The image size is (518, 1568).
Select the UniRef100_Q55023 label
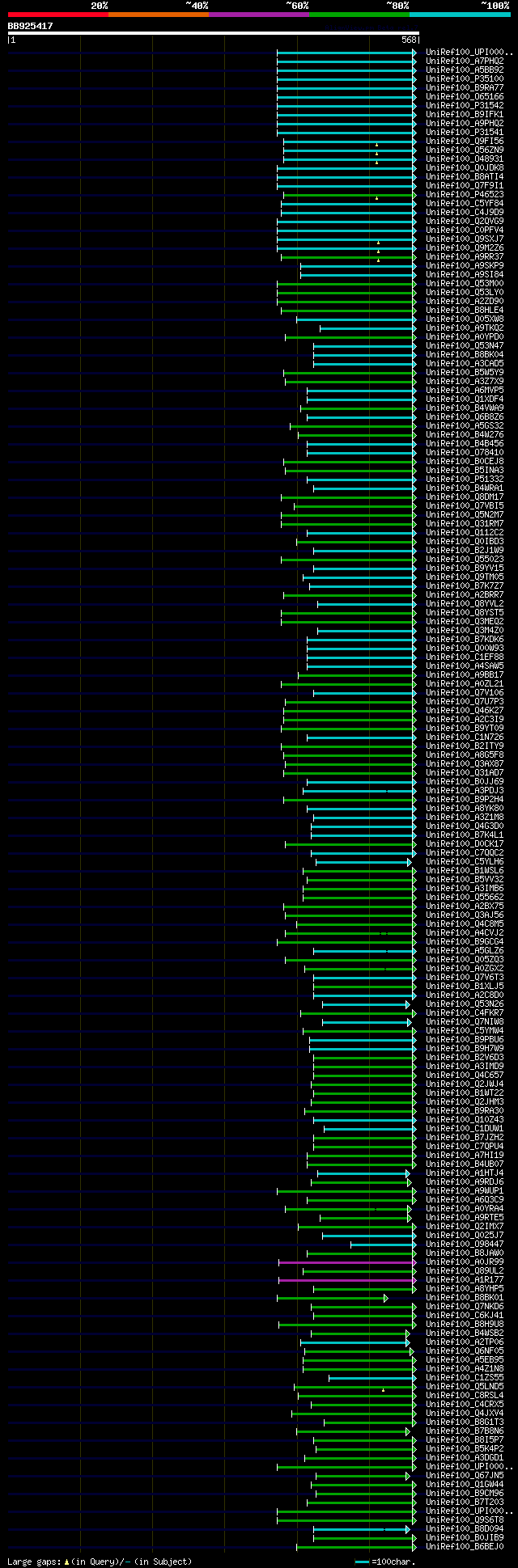pyautogui.click(x=465, y=559)
